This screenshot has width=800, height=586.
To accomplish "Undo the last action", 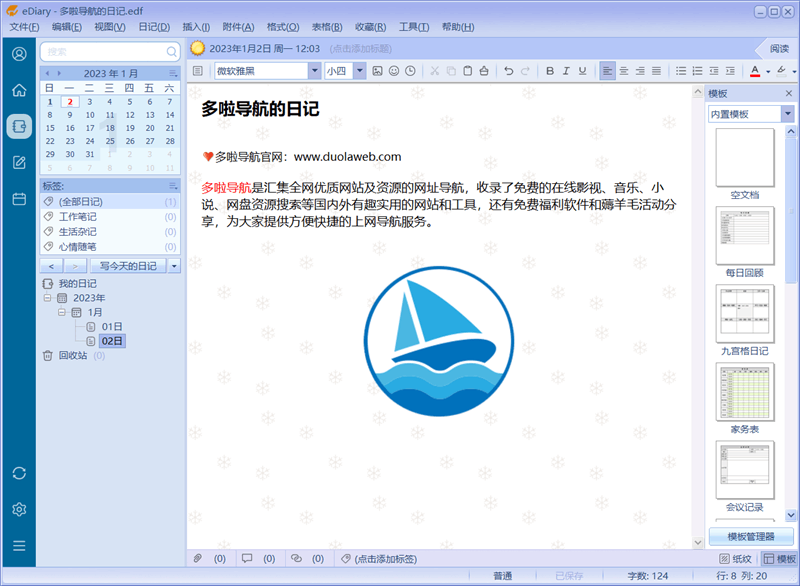I will [x=508, y=71].
